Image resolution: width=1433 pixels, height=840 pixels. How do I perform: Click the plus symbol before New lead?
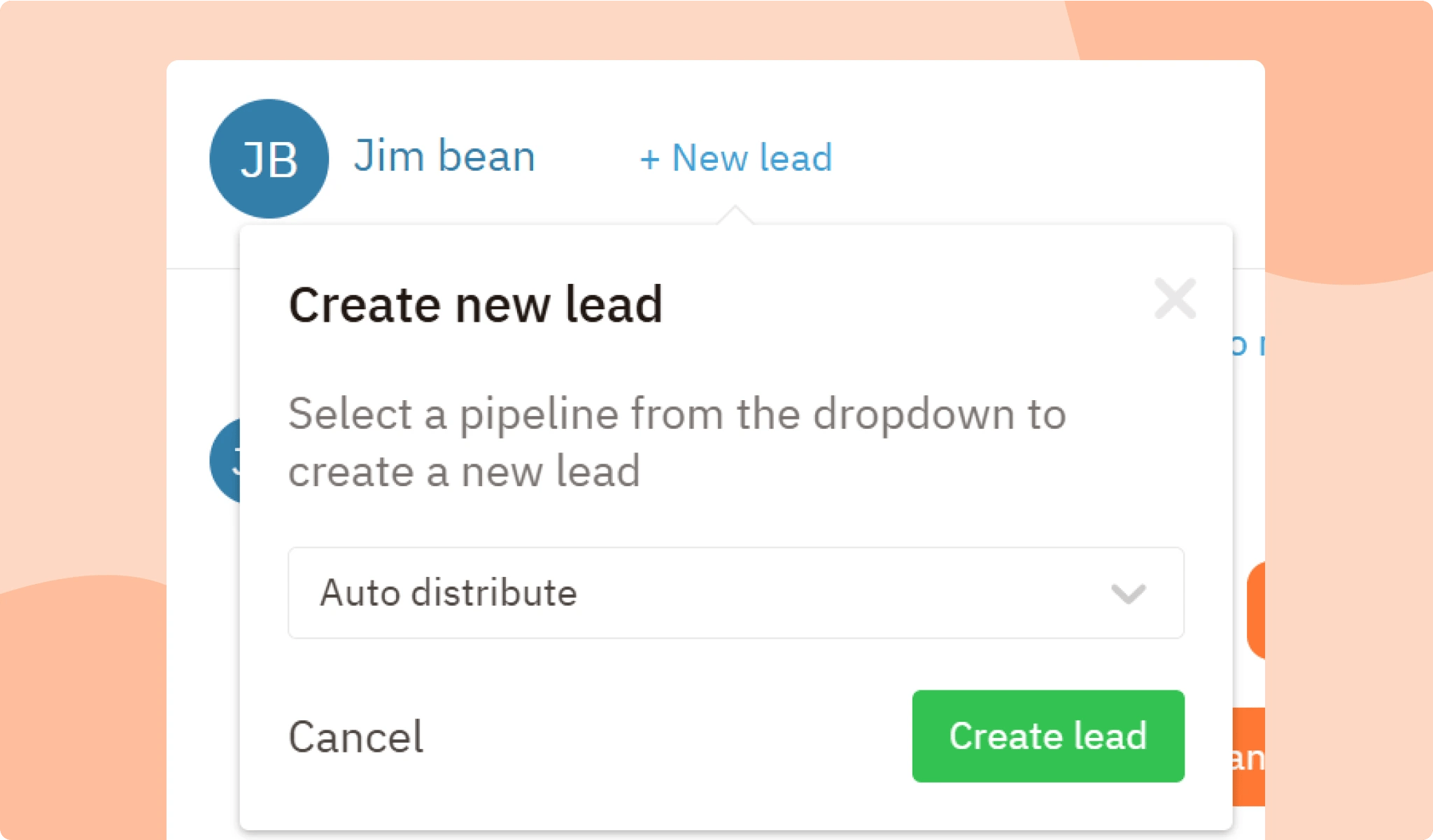pyautogui.click(x=651, y=159)
